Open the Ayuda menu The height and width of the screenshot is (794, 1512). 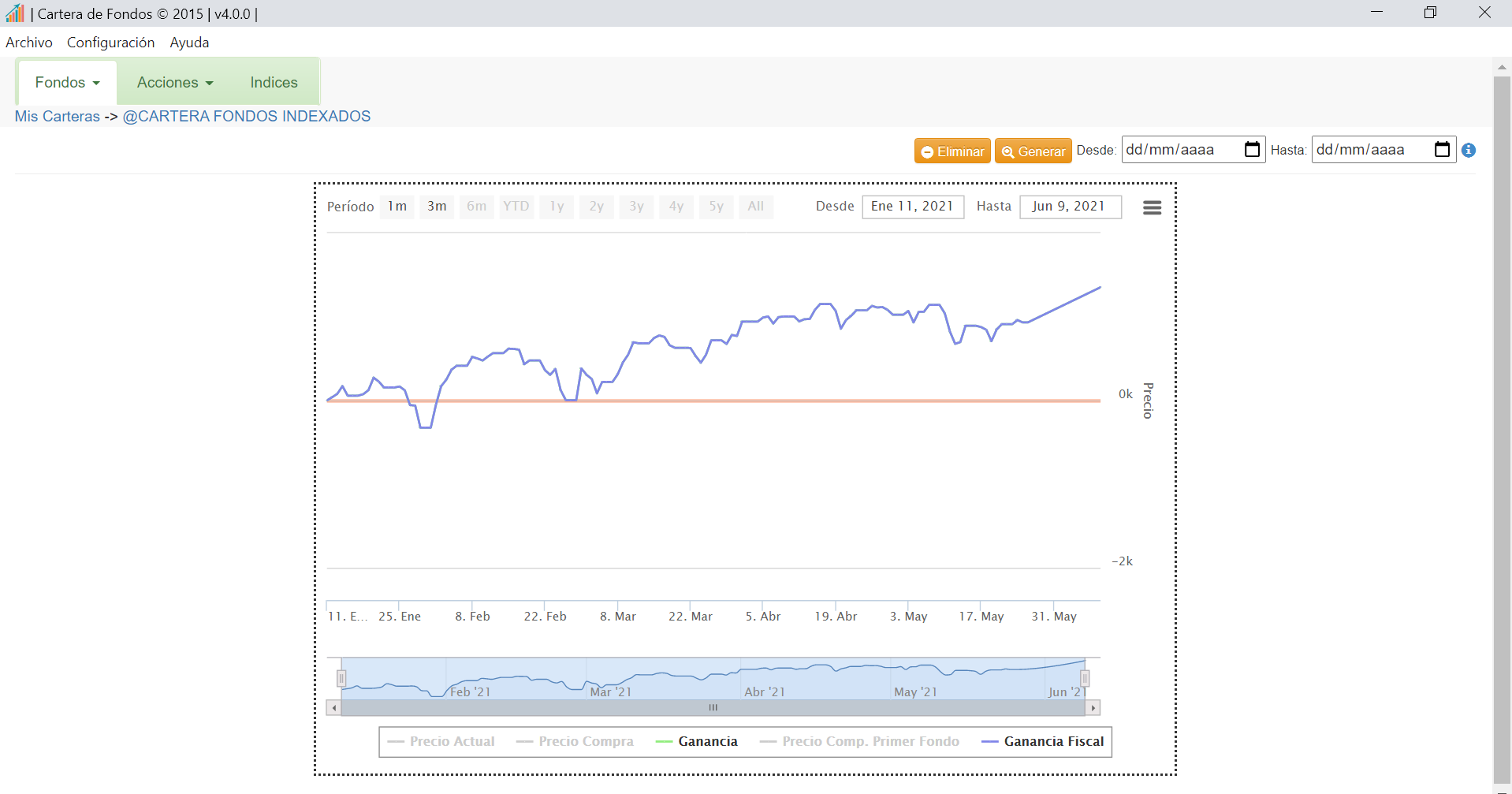pyautogui.click(x=189, y=43)
